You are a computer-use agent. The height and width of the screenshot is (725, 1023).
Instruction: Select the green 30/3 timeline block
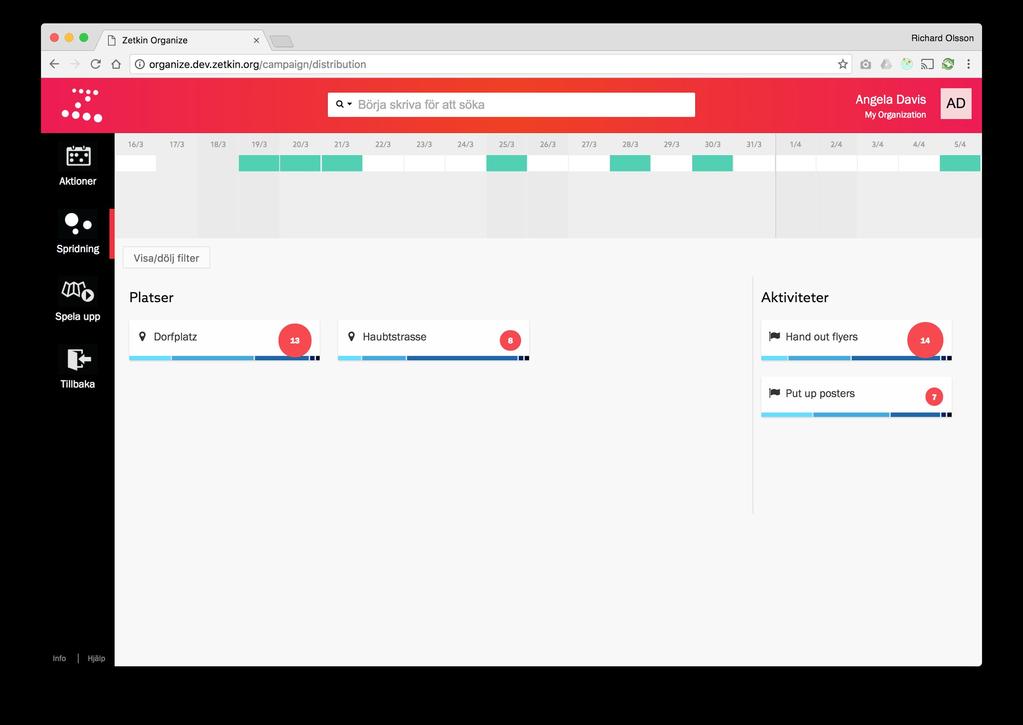pyautogui.click(x=712, y=163)
